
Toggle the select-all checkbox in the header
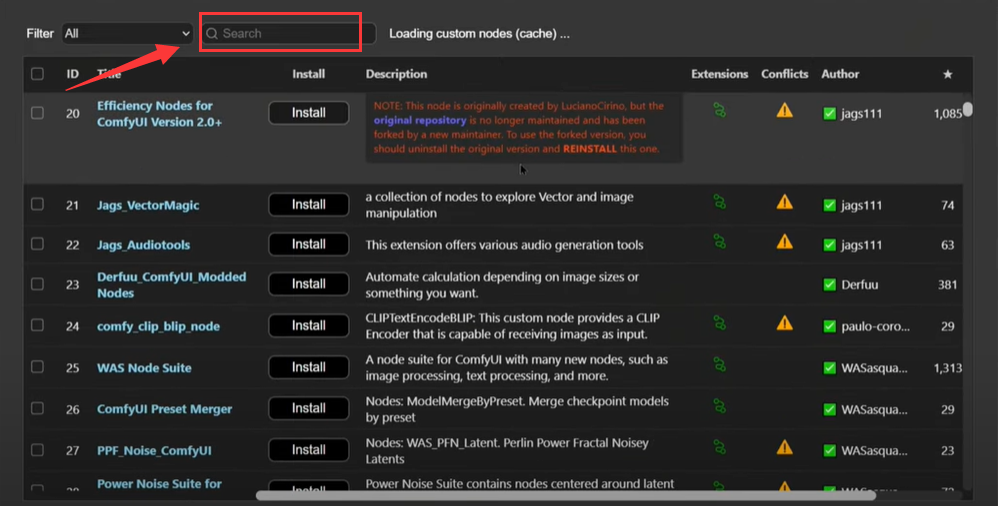click(38, 74)
